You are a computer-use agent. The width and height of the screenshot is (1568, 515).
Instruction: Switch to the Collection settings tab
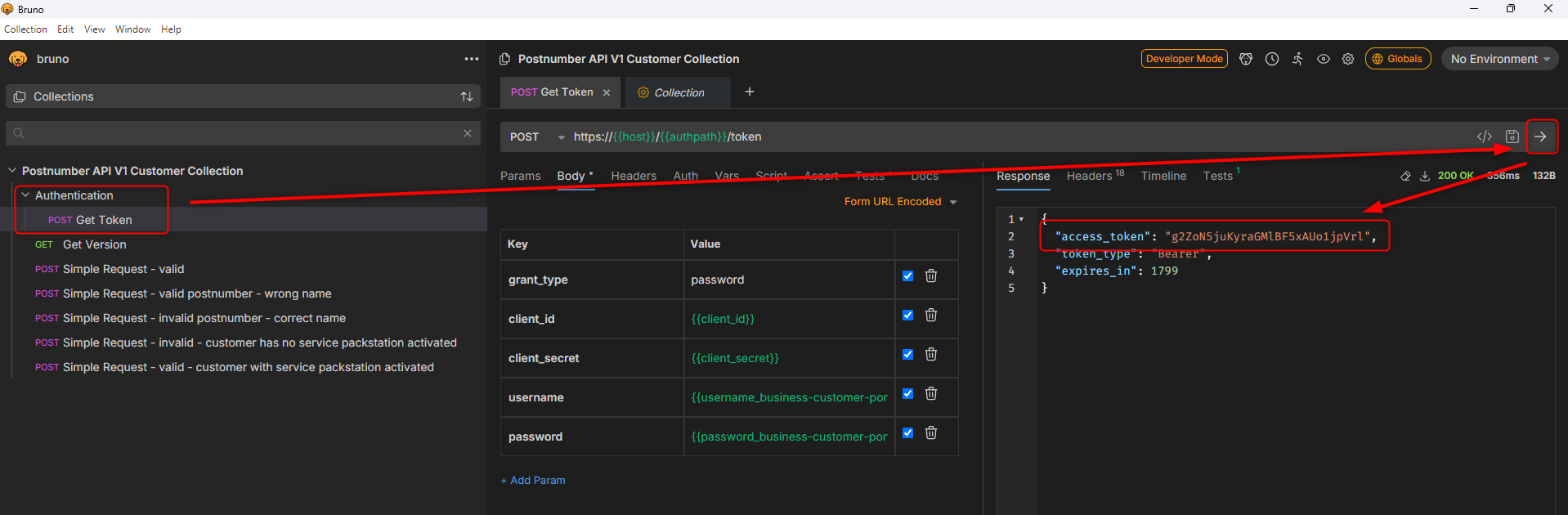pos(678,92)
